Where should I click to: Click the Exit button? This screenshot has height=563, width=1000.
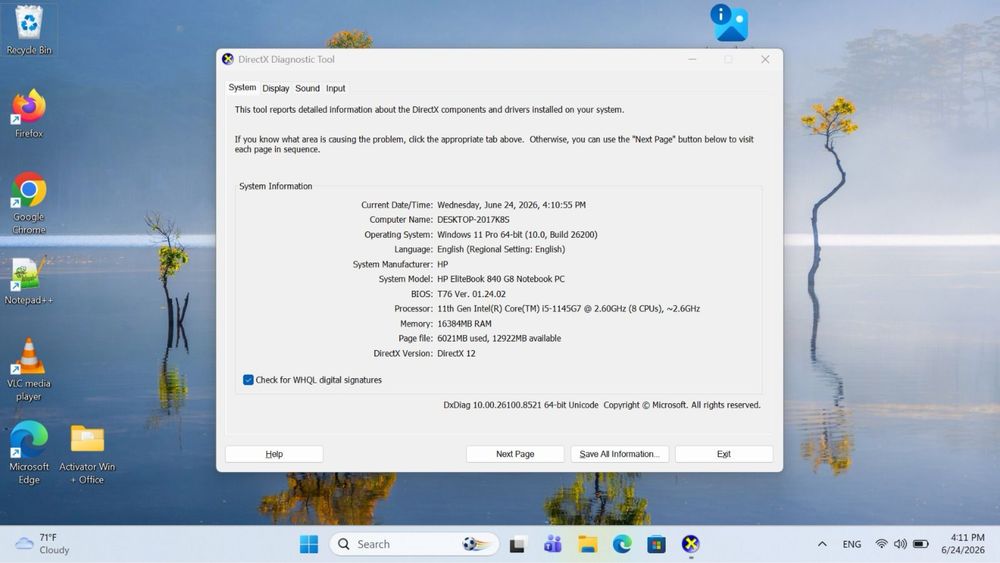pyautogui.click(x=724, y=454)
